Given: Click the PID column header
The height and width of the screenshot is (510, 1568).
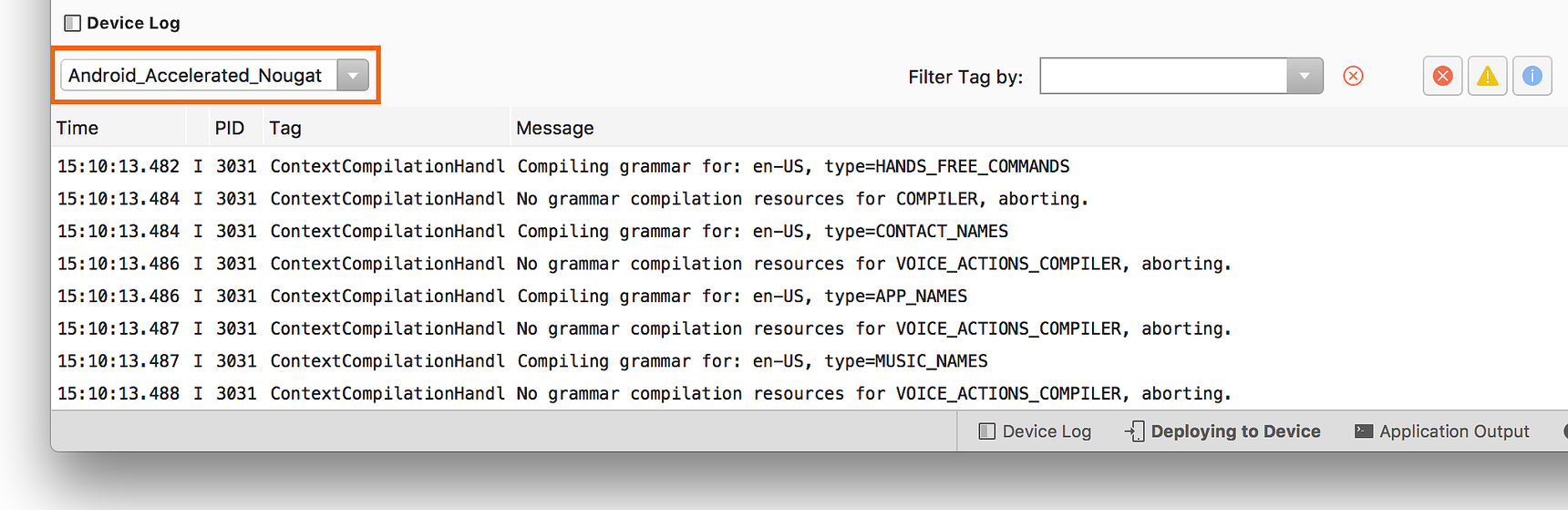Looking at the screenshot, I should click(230, 128).
